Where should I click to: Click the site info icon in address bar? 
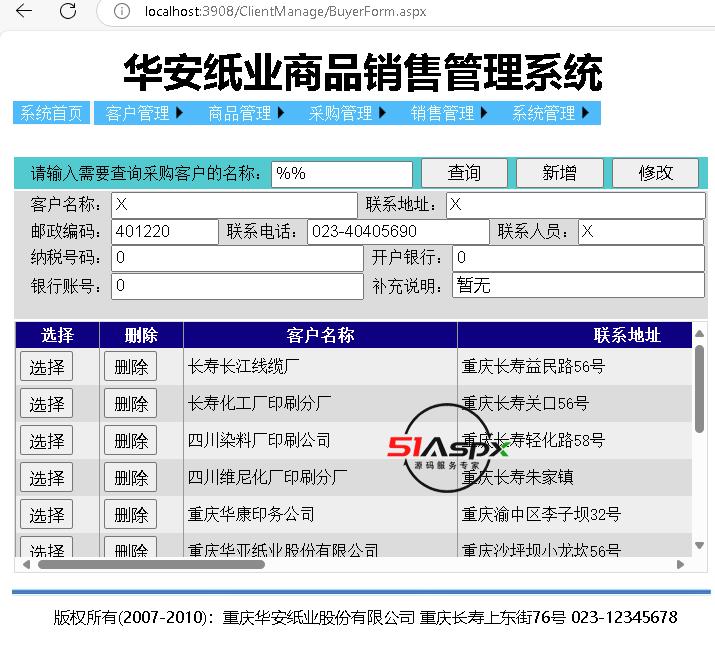click(121, 11)
